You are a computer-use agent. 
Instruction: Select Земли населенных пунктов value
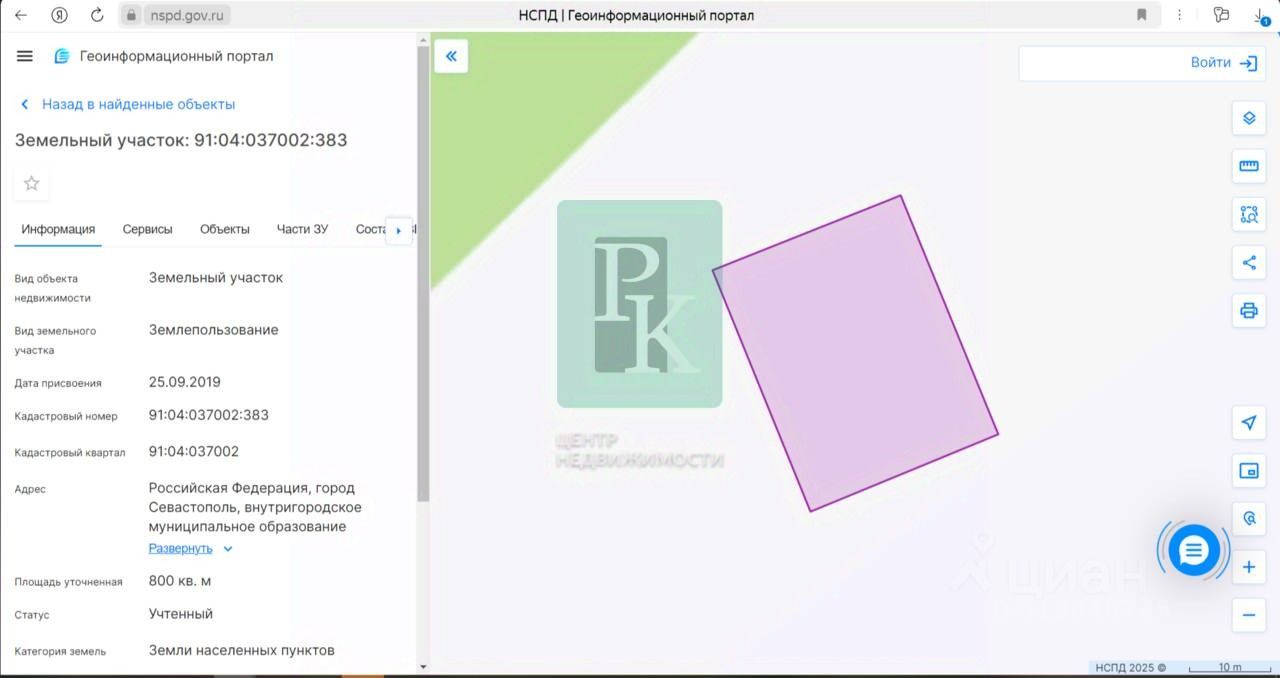pyautogui.click(x=242, y=650)
